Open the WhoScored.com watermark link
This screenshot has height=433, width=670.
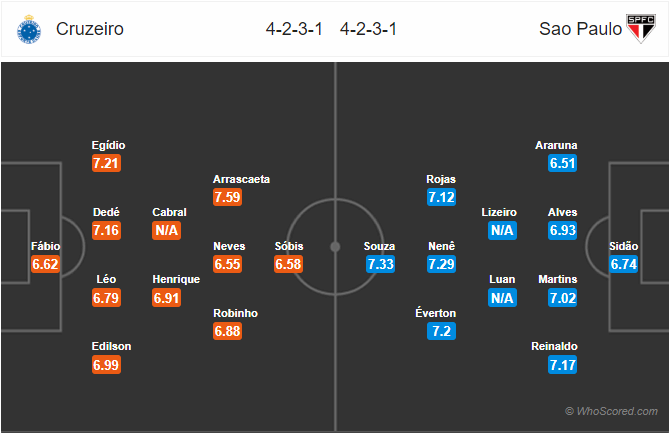click(x=611, y=411)
